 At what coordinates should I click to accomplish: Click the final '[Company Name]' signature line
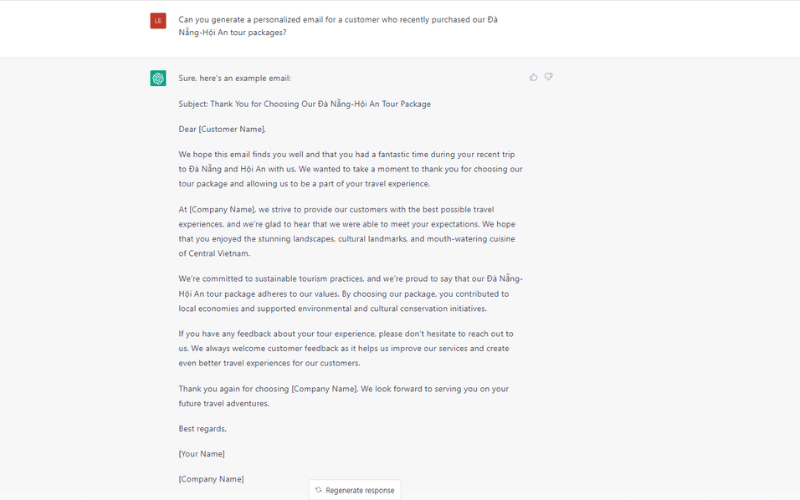[x=211, y=479]
